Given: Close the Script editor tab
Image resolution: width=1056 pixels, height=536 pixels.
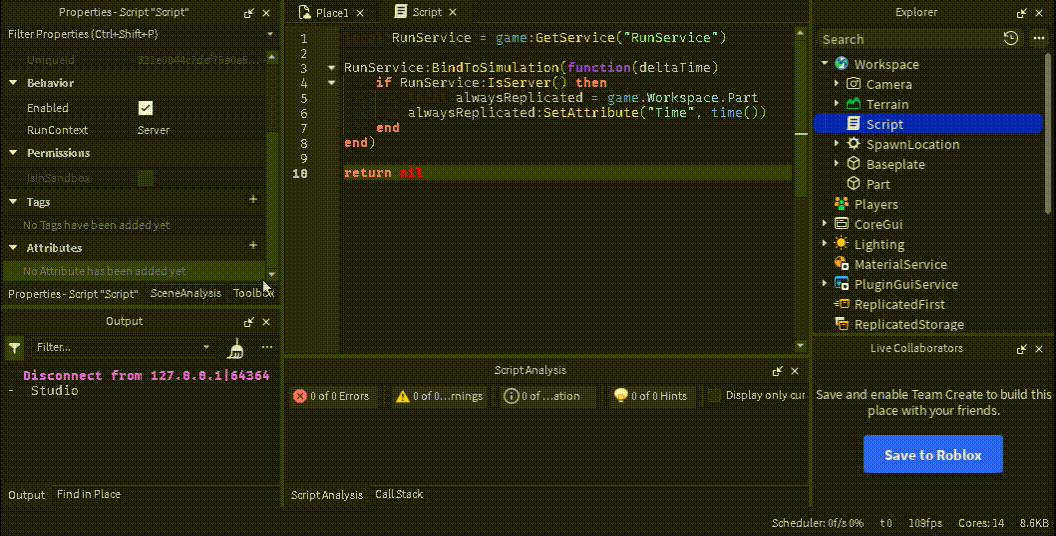Looking at the screenshot, I should click(x=453, y=13).
